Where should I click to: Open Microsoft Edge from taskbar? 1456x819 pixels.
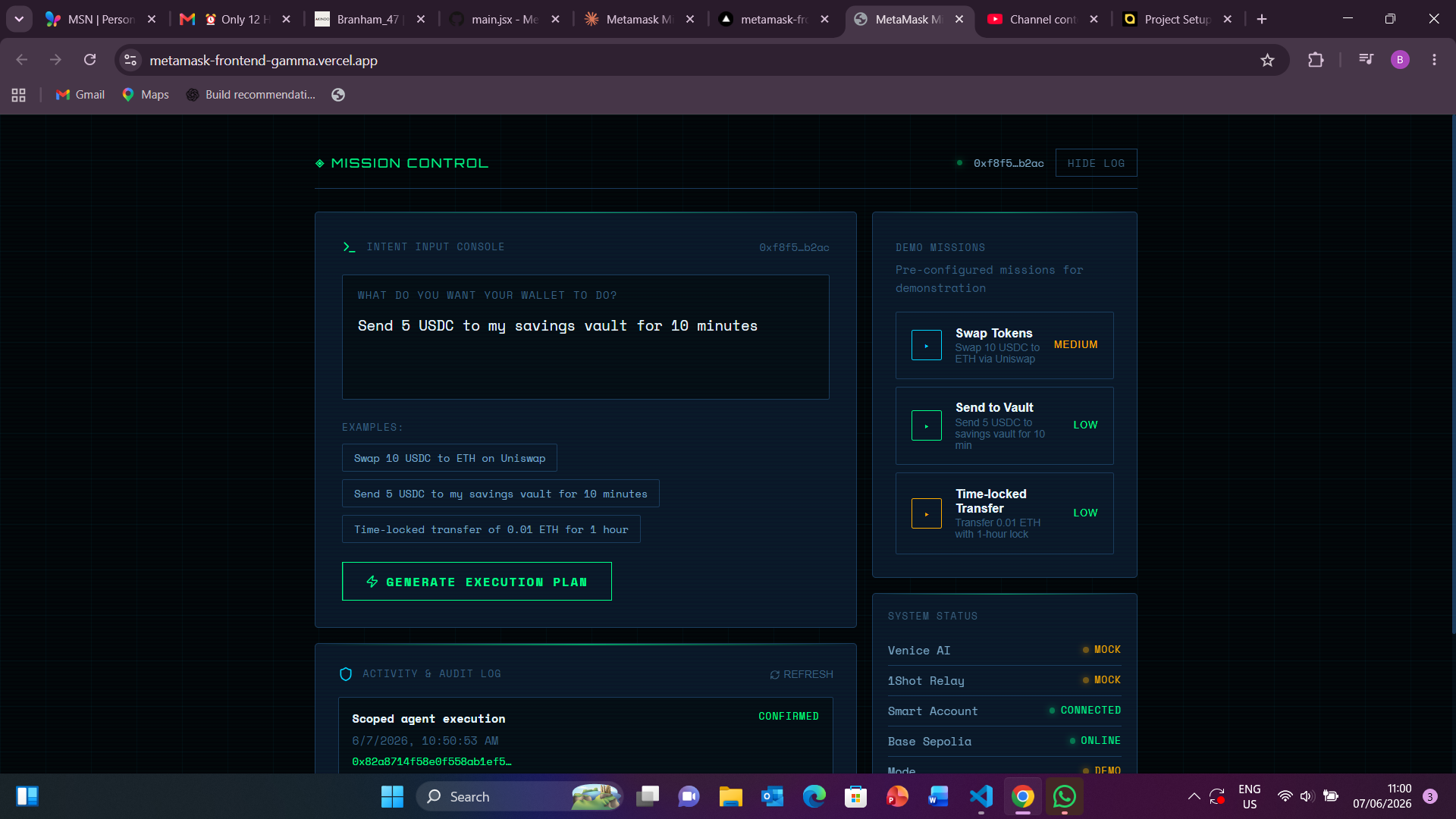pyautogui.click(x=814, y=796)
